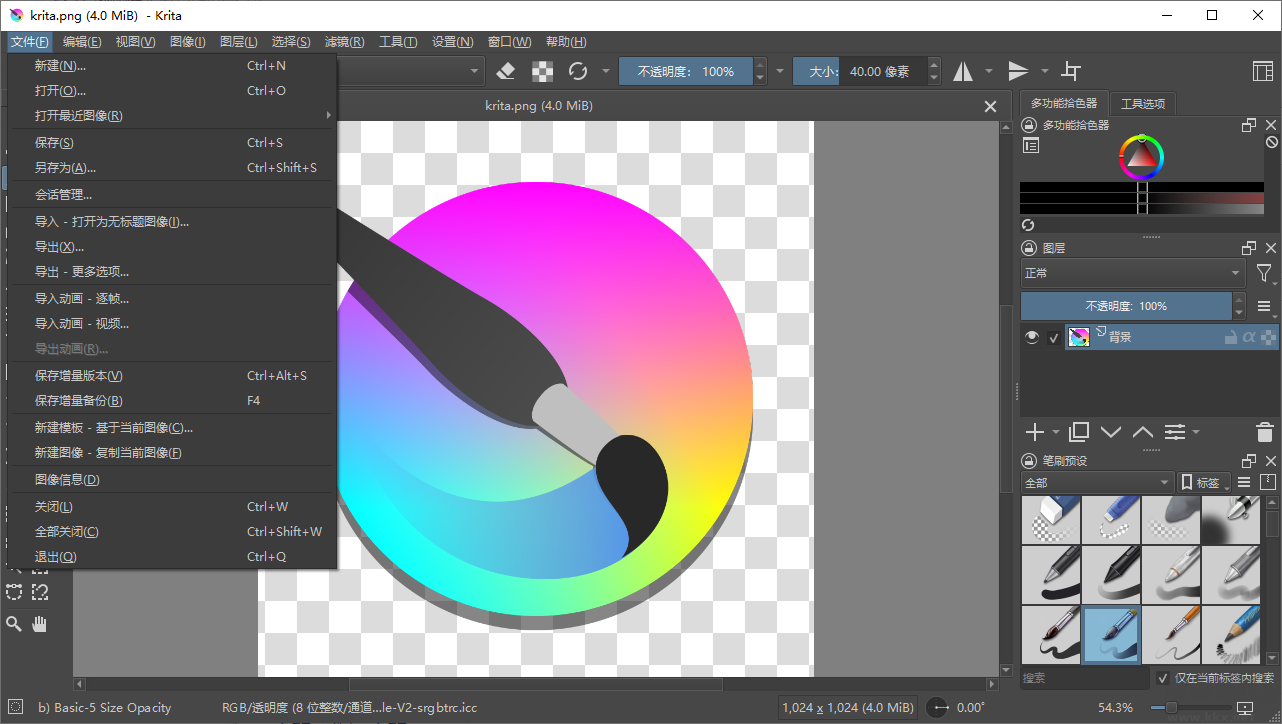Click the preserve alpha checkerboard icon
This screenshot has height=724, width=1282.
point(542,71)
